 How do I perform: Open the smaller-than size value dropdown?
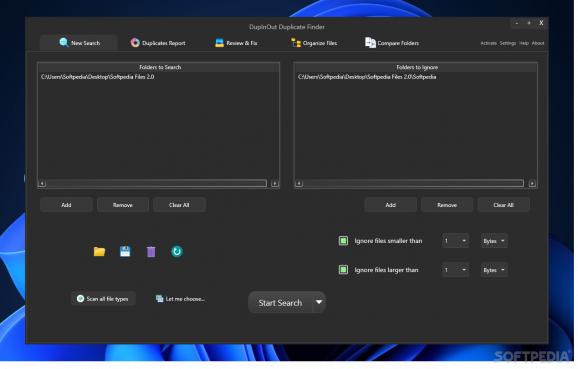[456, 241]
